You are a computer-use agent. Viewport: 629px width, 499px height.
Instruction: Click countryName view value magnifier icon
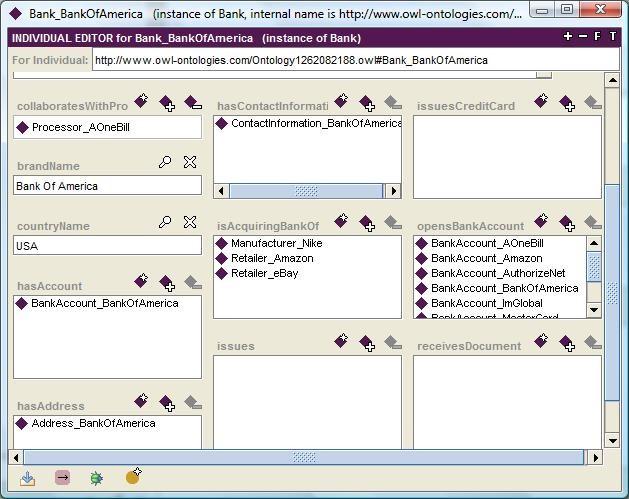pyautogui.click(x=165, y=222)
